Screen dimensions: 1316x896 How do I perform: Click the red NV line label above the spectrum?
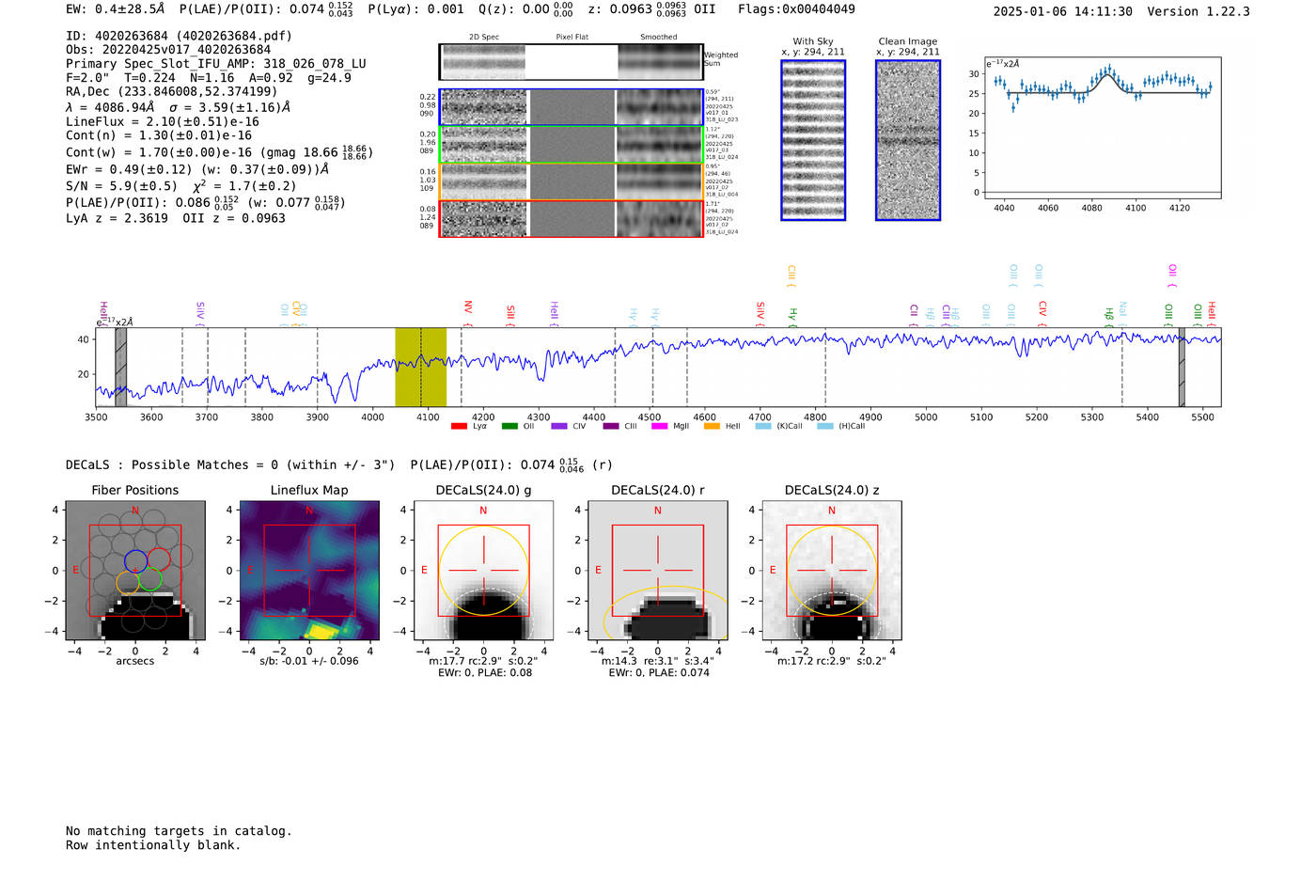(468, 308)
